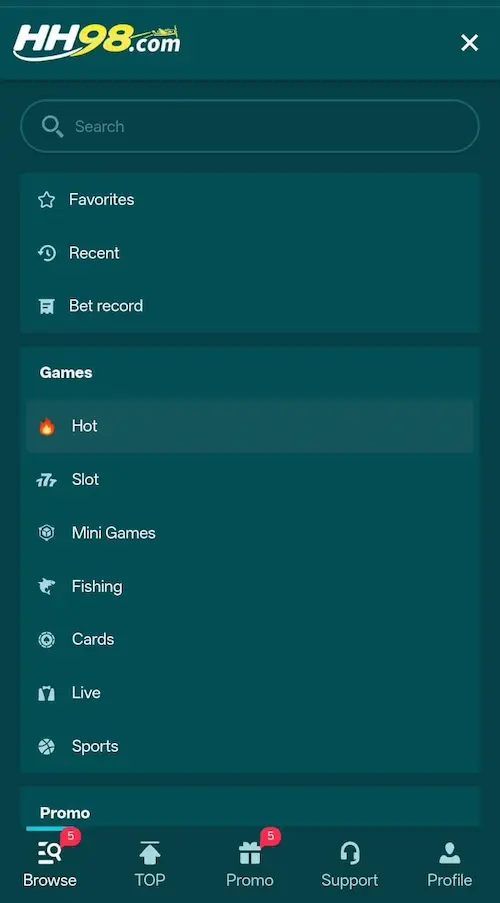Open the Recent history clock icon
The image size is (500, 903).
(47, 253)
